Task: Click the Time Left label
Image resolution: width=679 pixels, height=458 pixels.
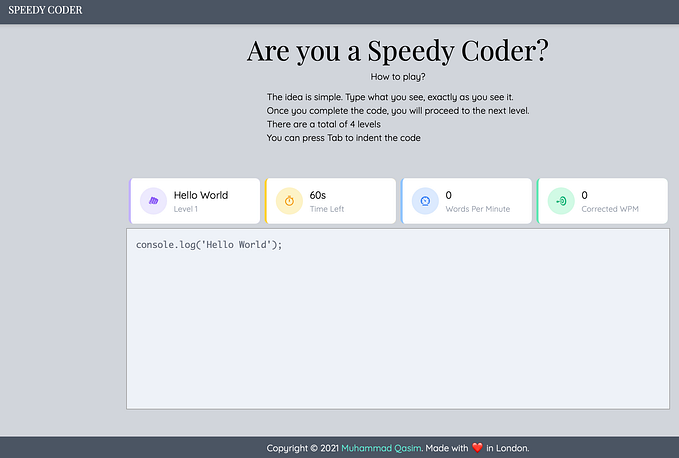Action: [x=327, y=209]
